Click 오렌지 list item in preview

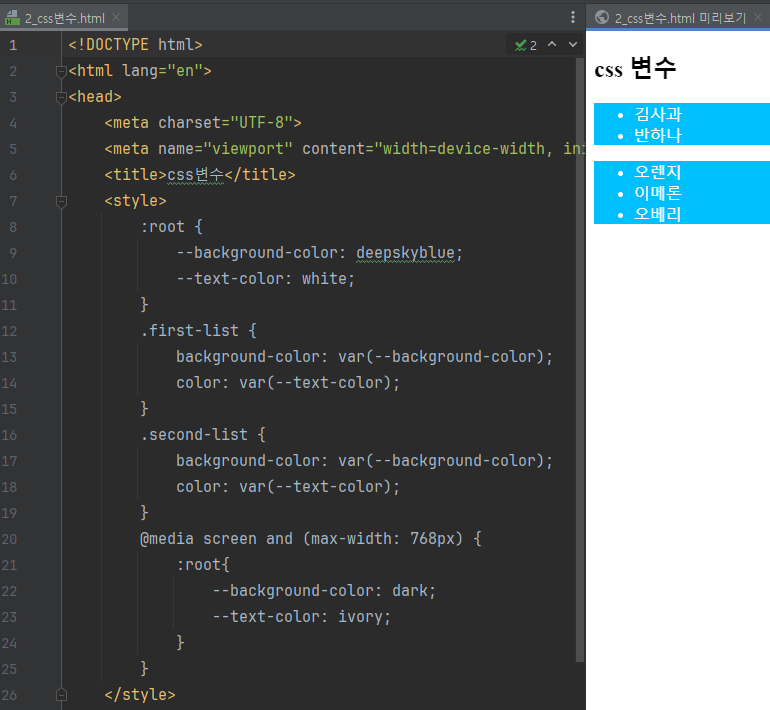pos(658,172)
